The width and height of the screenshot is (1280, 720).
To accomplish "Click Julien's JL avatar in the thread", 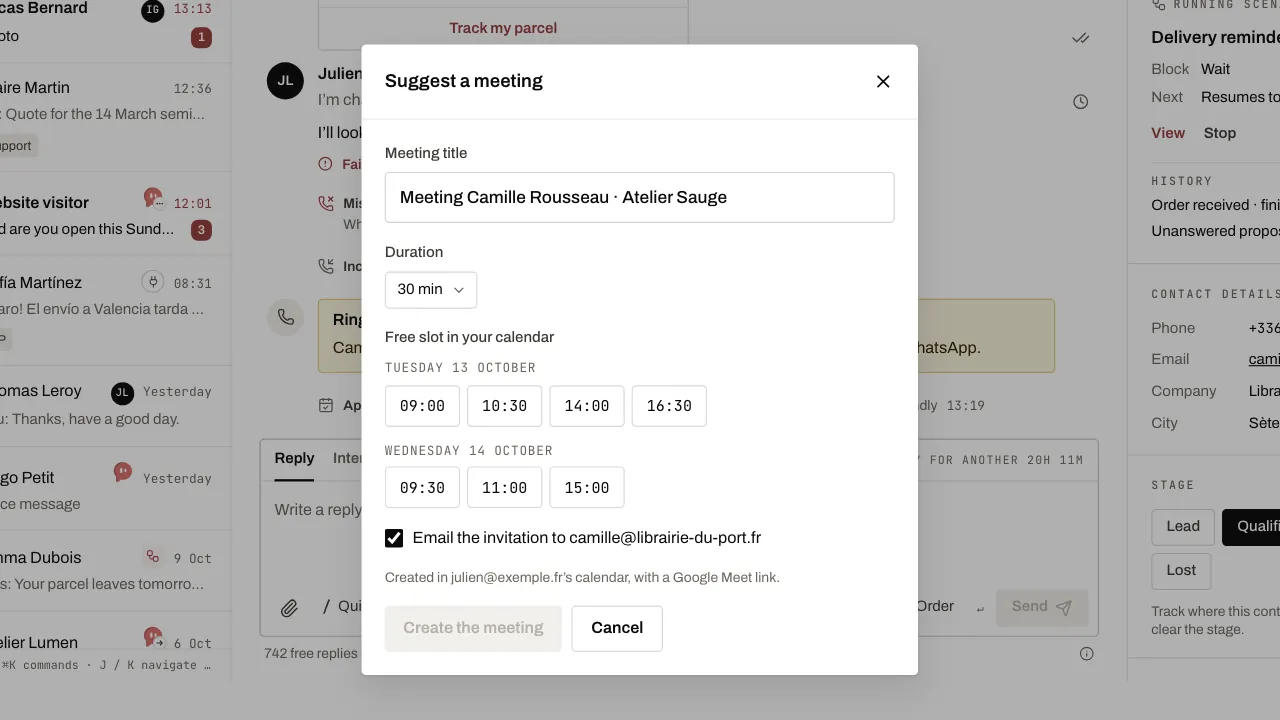I will tap(285, 80).
